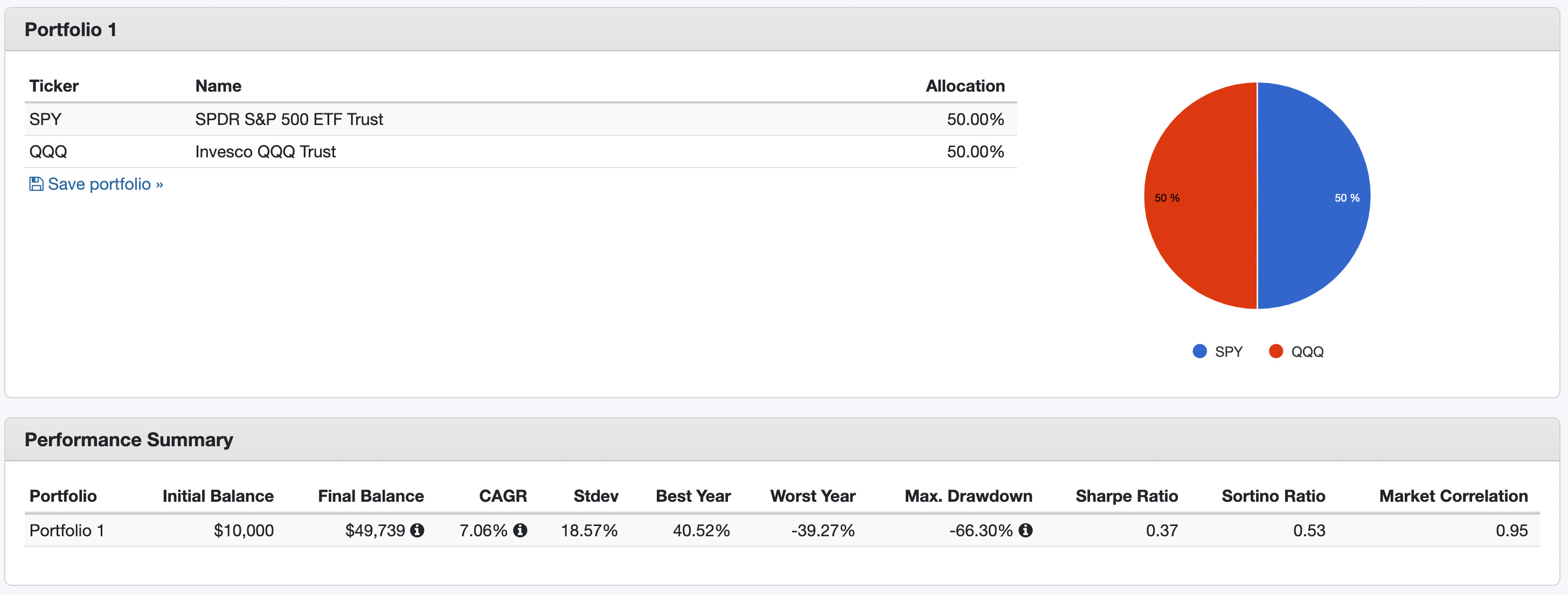Select the 18.57% Stdev value
This screenshot has width=1568, height=595.
tap(589, 530)
